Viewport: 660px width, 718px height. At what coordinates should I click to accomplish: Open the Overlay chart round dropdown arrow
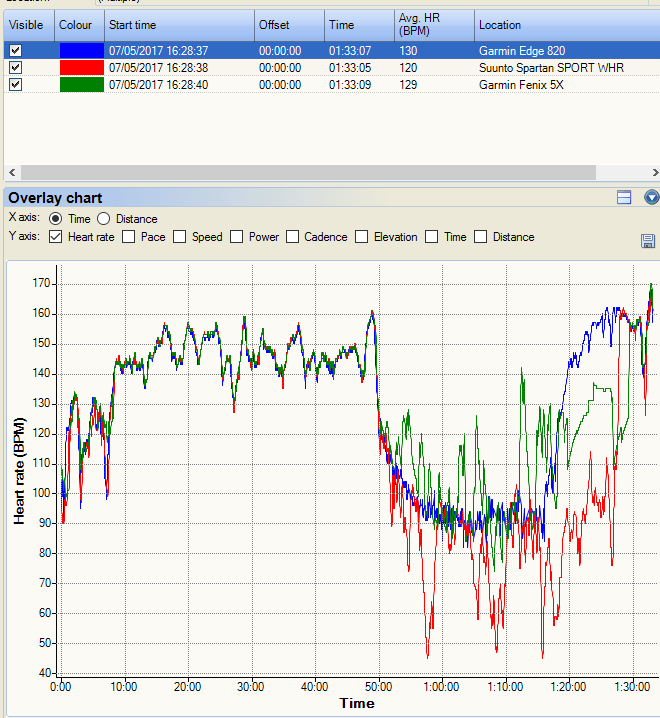pyautogui.click(x=651, y=198)
